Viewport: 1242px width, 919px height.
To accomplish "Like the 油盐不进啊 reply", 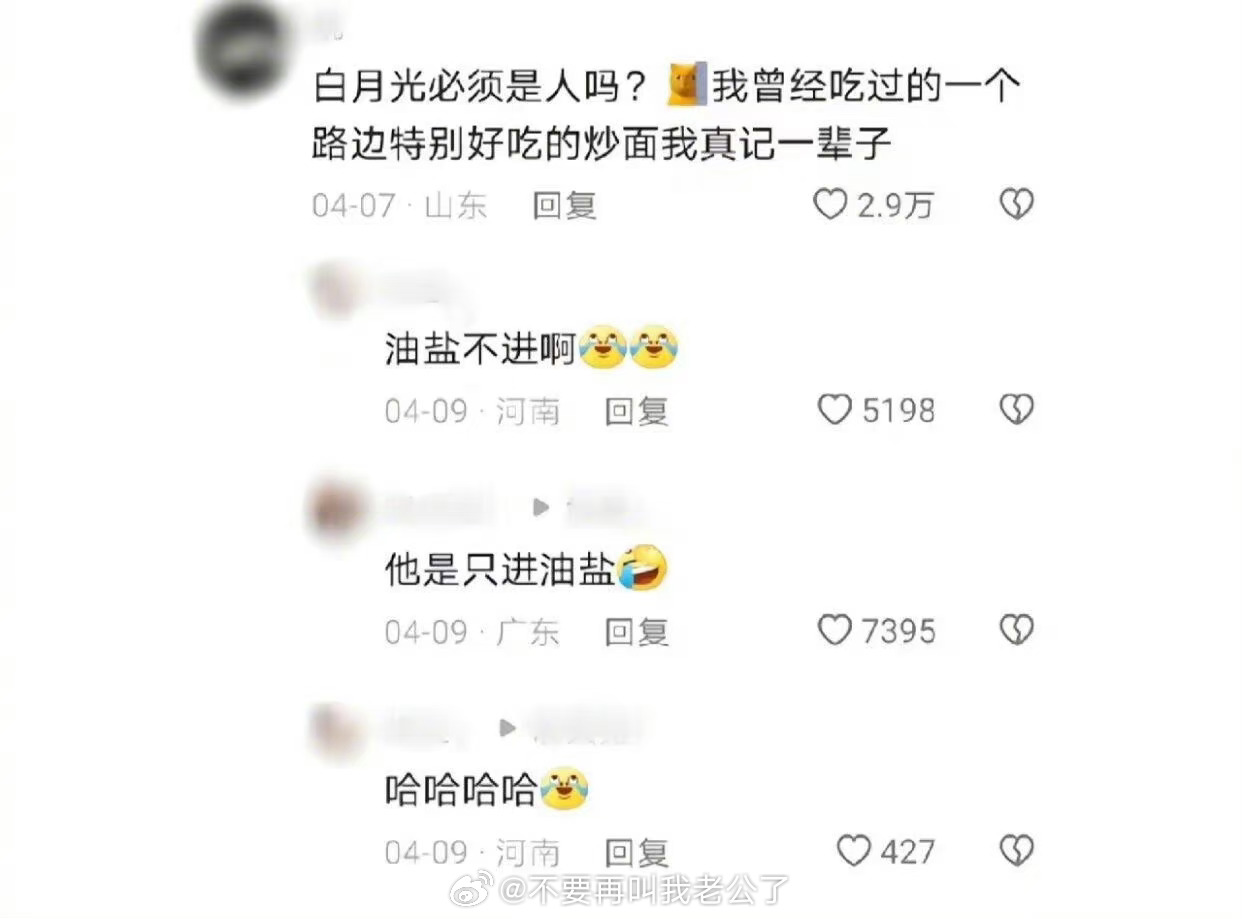I will 834,410.
